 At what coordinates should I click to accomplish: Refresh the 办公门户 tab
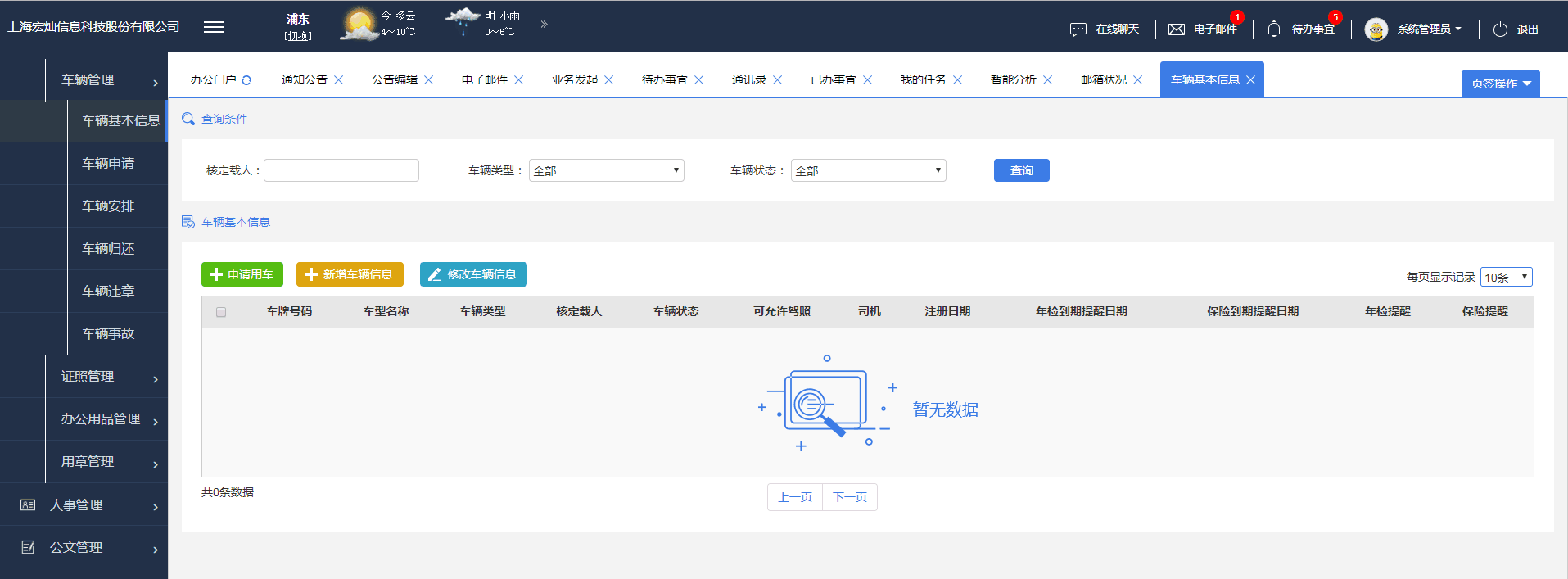point(246,80)
